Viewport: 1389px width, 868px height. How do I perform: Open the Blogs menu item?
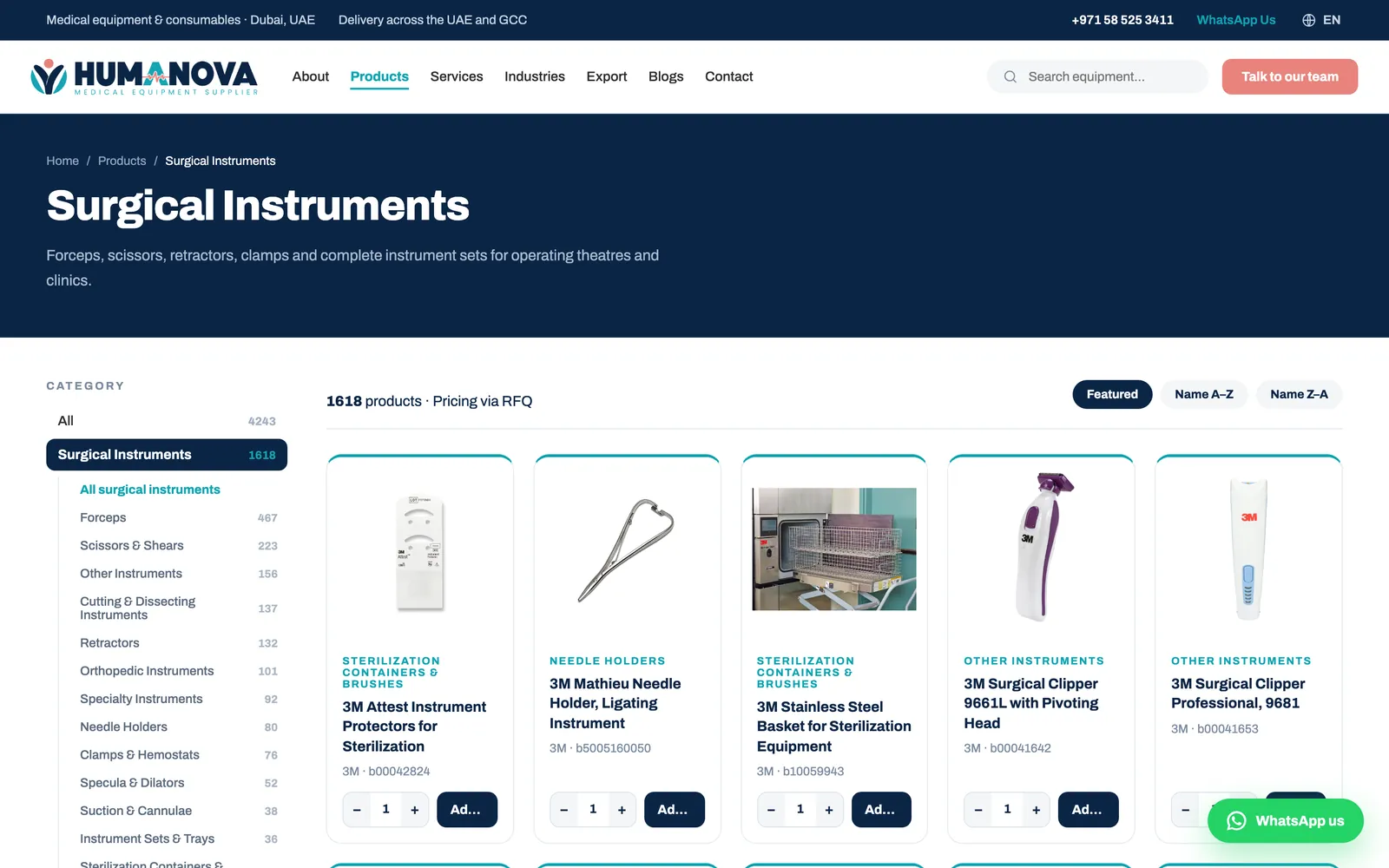(666, 76)
